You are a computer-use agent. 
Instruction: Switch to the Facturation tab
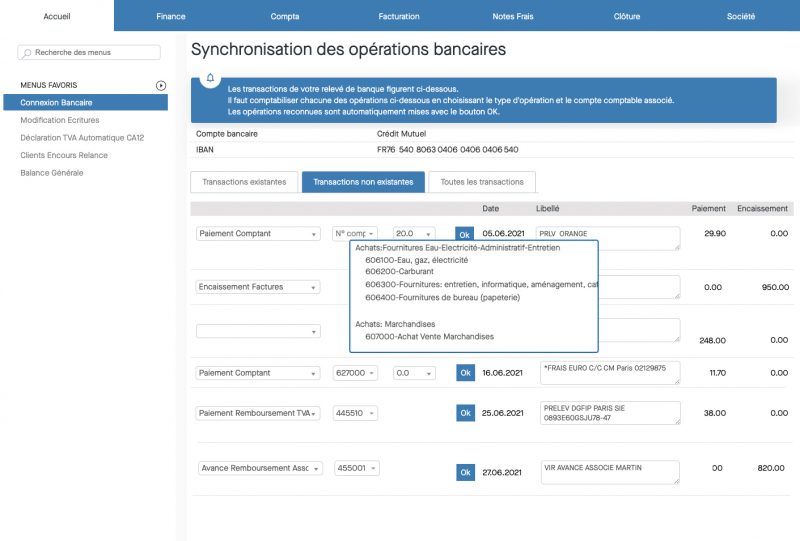point(399,16)
